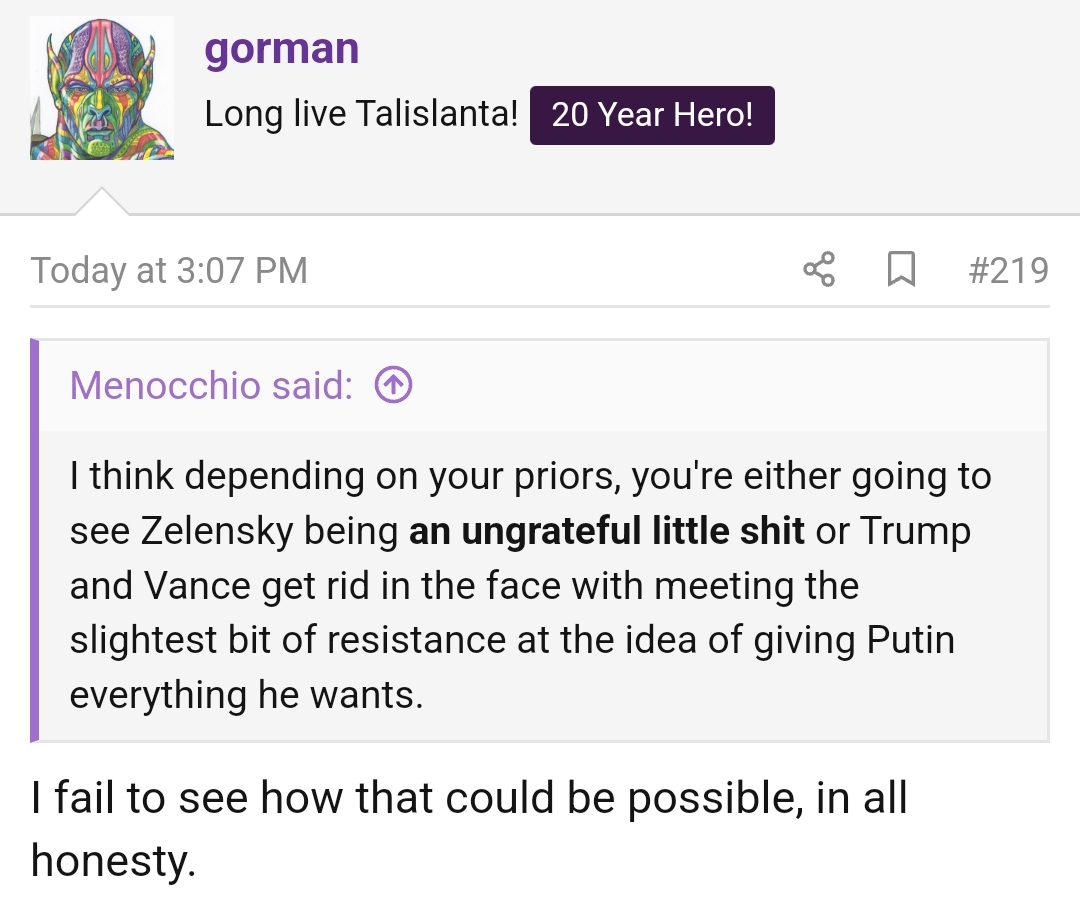The image size is (1080, 903).
Task: Bookmark post #219 with the bookmark icon
Action: (901, 269)
